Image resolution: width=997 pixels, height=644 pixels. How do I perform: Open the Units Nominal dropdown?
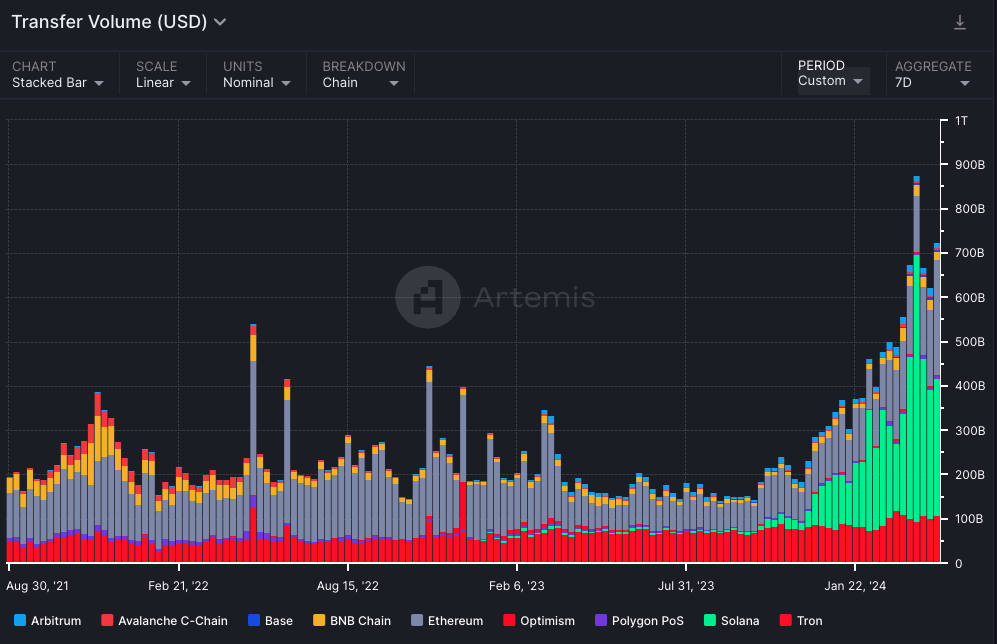[257, 83]
